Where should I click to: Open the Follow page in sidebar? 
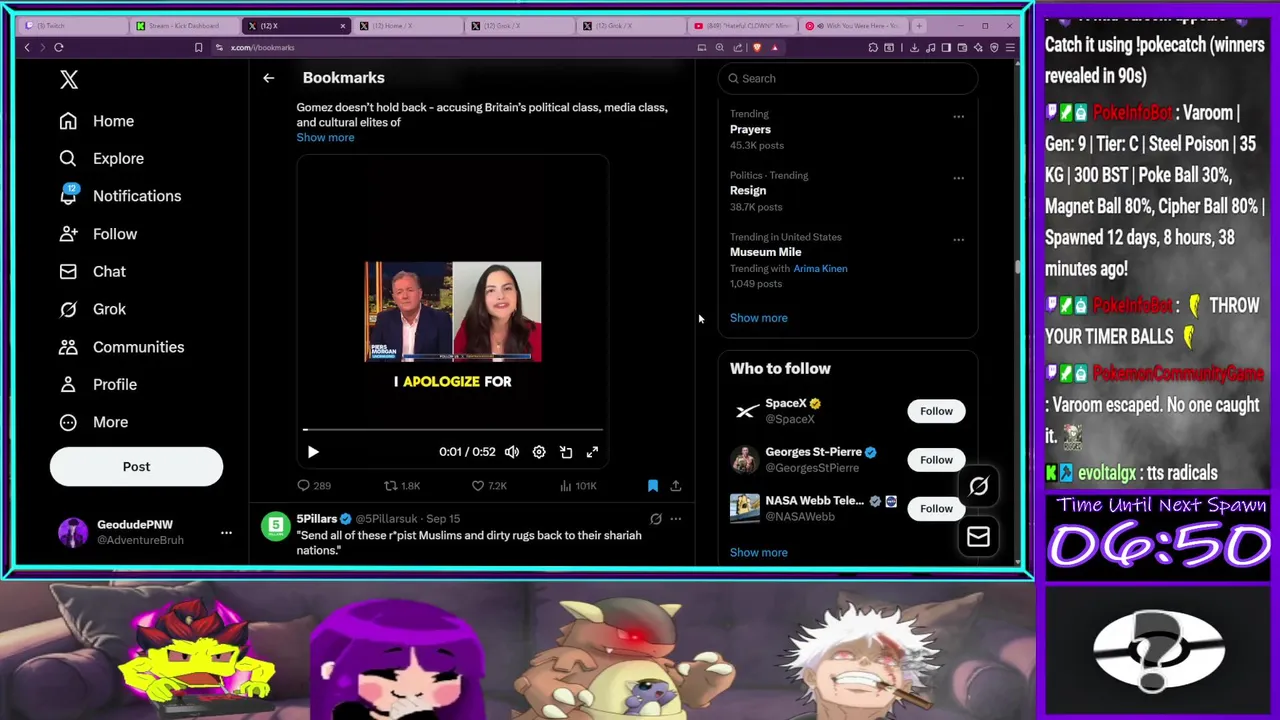pyautogui.click(x=98, y=234)
